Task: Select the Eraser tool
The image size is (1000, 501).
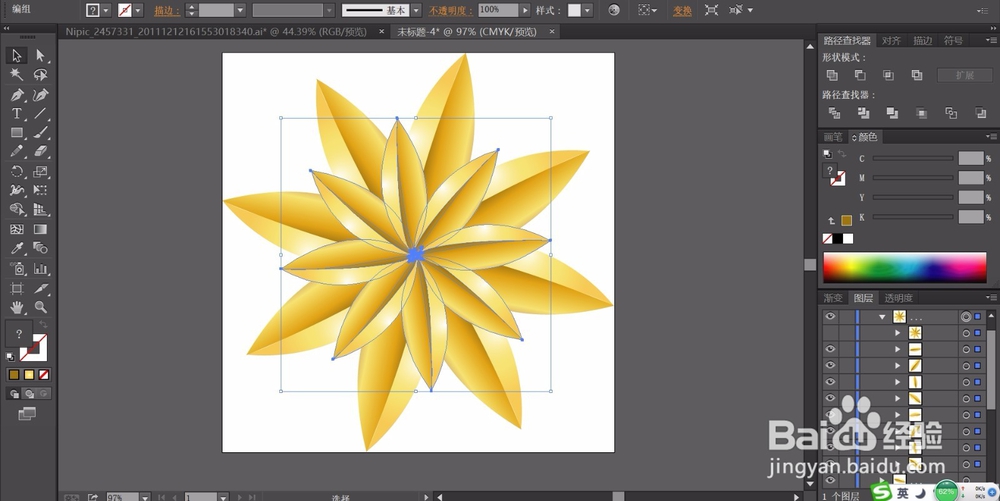Action: tap(41, 152)
